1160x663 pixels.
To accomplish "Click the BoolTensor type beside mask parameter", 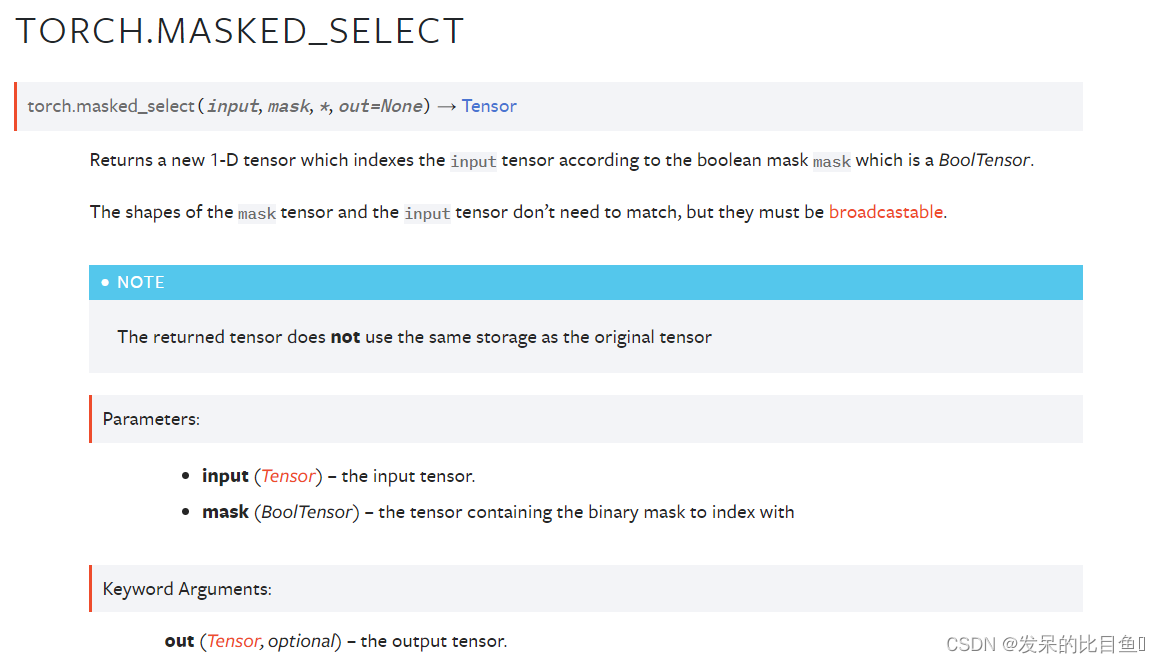I will 307,512.
